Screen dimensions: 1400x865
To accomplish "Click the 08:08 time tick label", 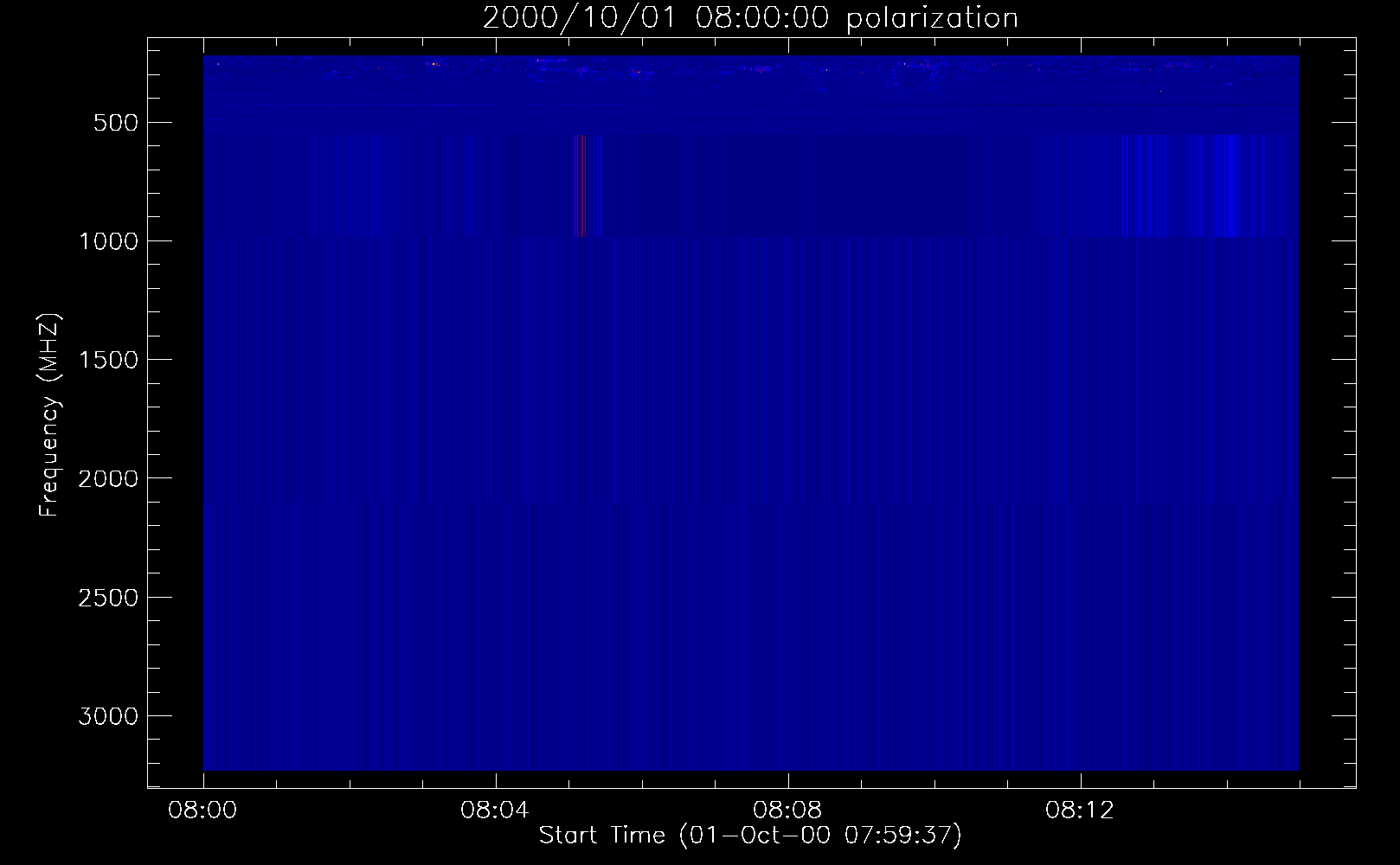I will 787,811.
